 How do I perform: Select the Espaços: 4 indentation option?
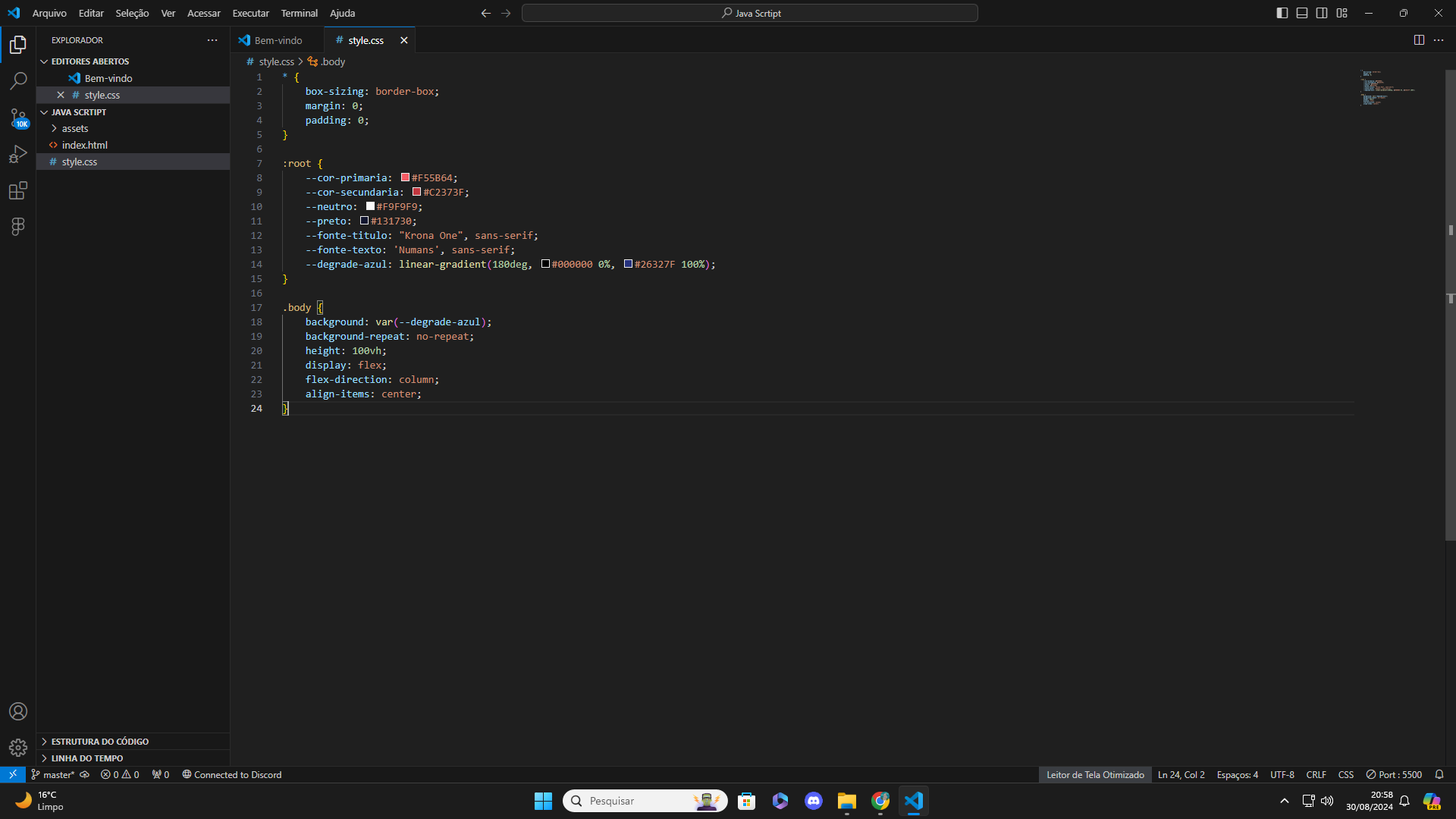point(1237,774)
